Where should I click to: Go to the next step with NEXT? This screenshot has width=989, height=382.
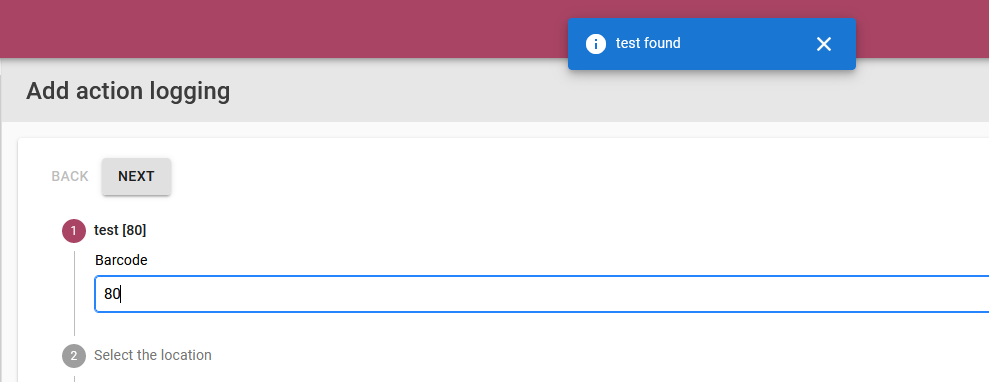tap(136, 177)
